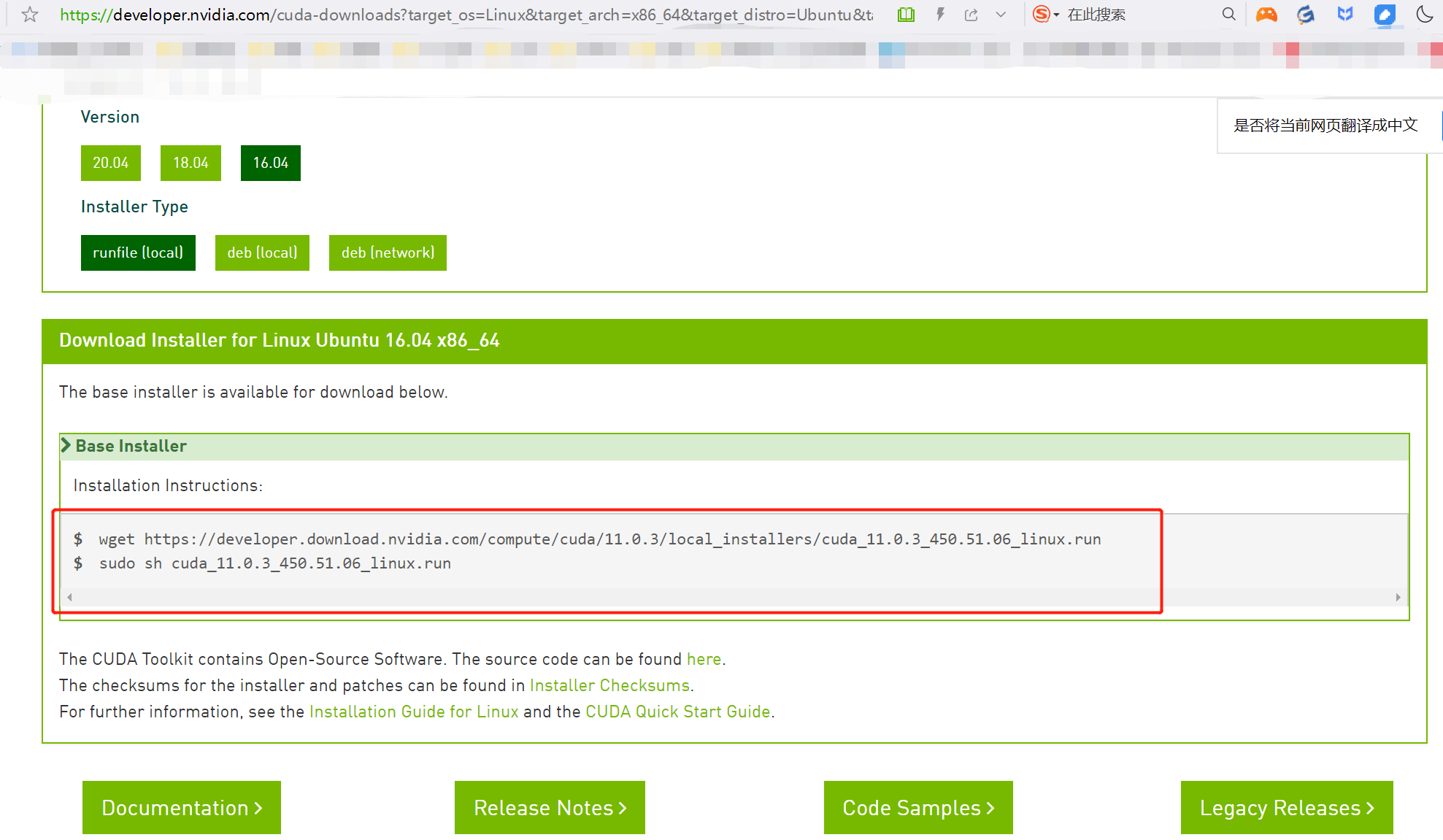Select Ubuntu version 20.04
The height and width of the screenshot is (840, 1443).
(x=110, y=163)
